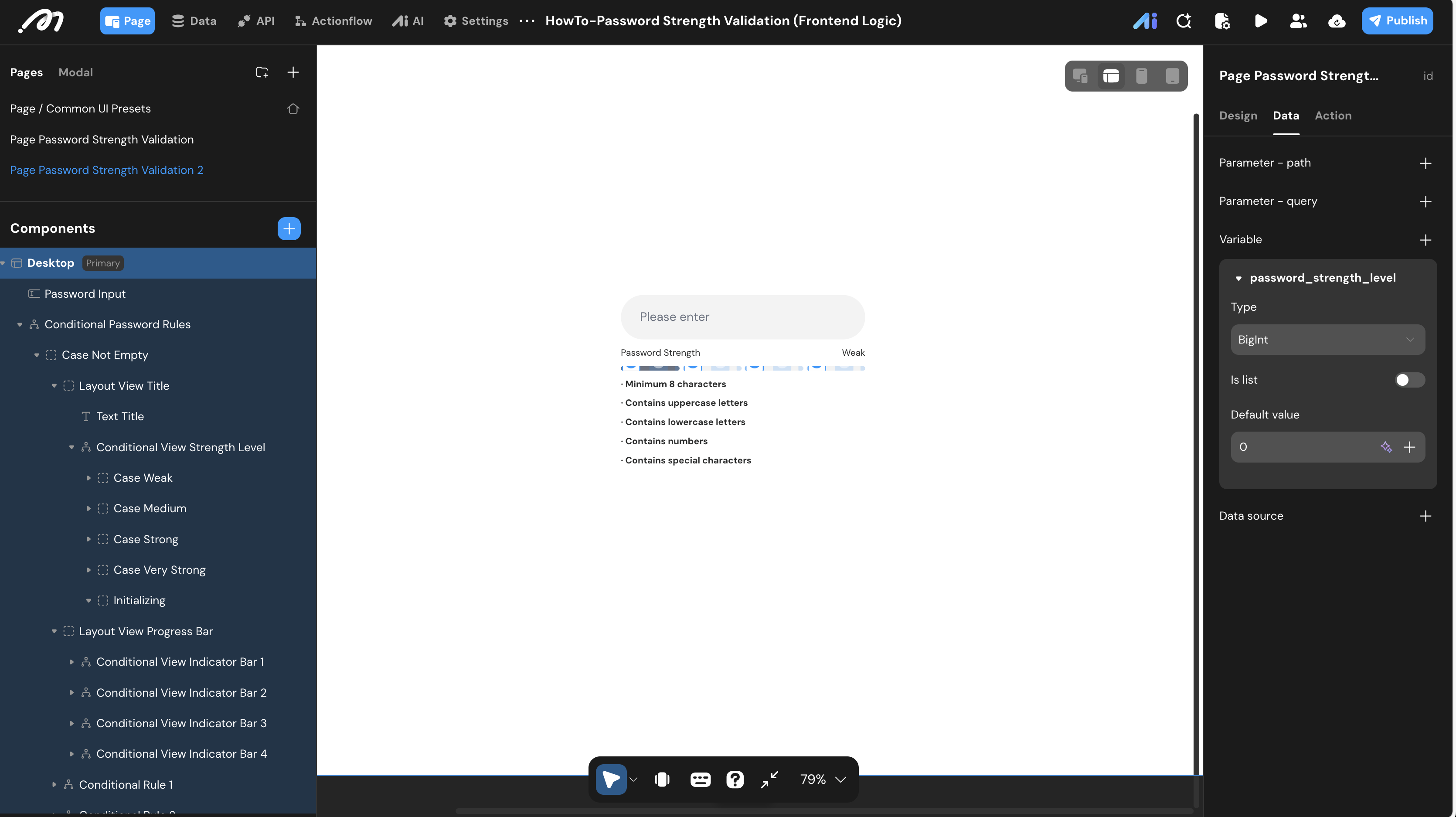This screenshot has height=817, width=1456.
Task: Select the pointer cursor tool
Action: (611, 780)
